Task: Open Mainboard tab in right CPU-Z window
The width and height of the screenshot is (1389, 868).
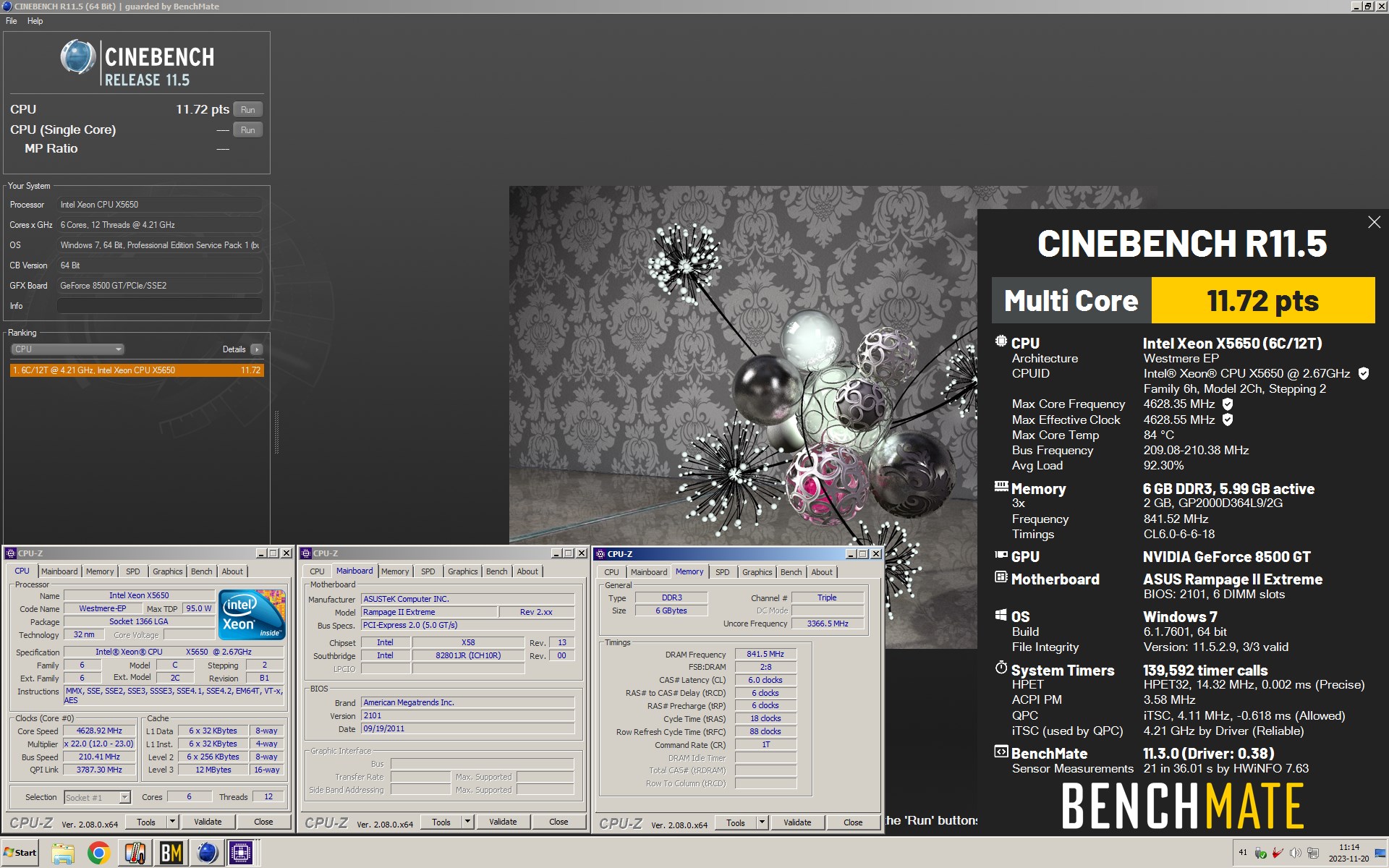Action: pyautogui.click(x=649, y=572)
